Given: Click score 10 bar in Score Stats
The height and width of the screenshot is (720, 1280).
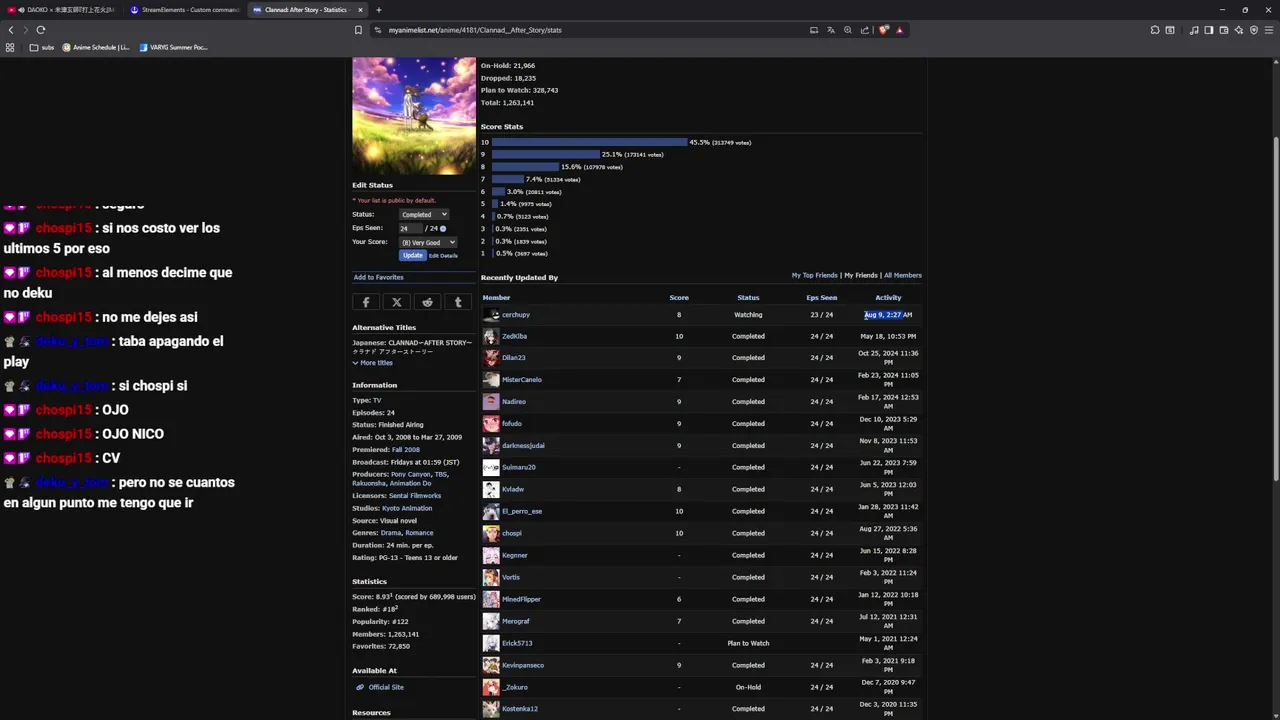Looking at the screenshot, I should [x=589, y=142].
